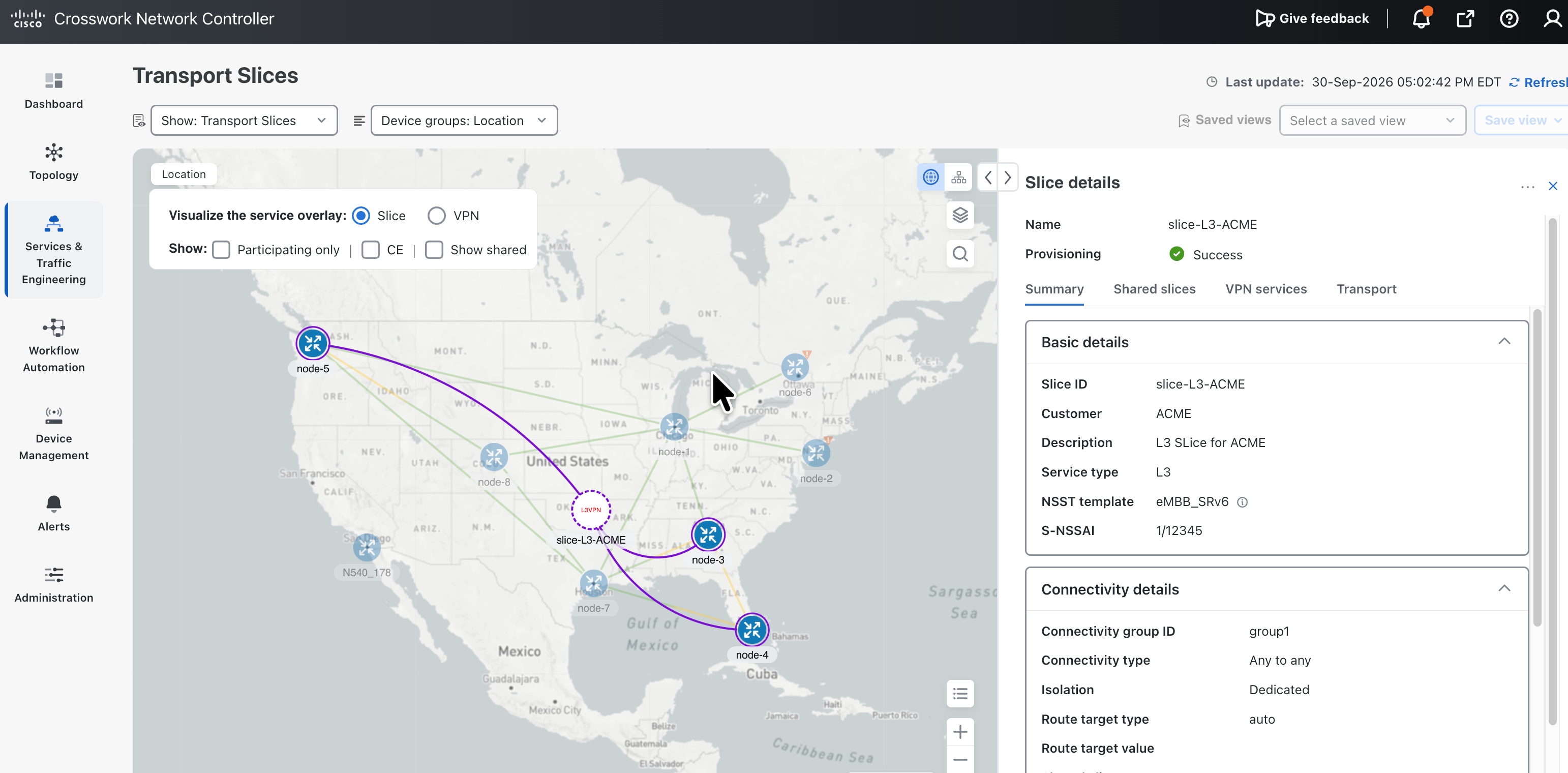Go to Topology in the sidebar

click(53, 163)
